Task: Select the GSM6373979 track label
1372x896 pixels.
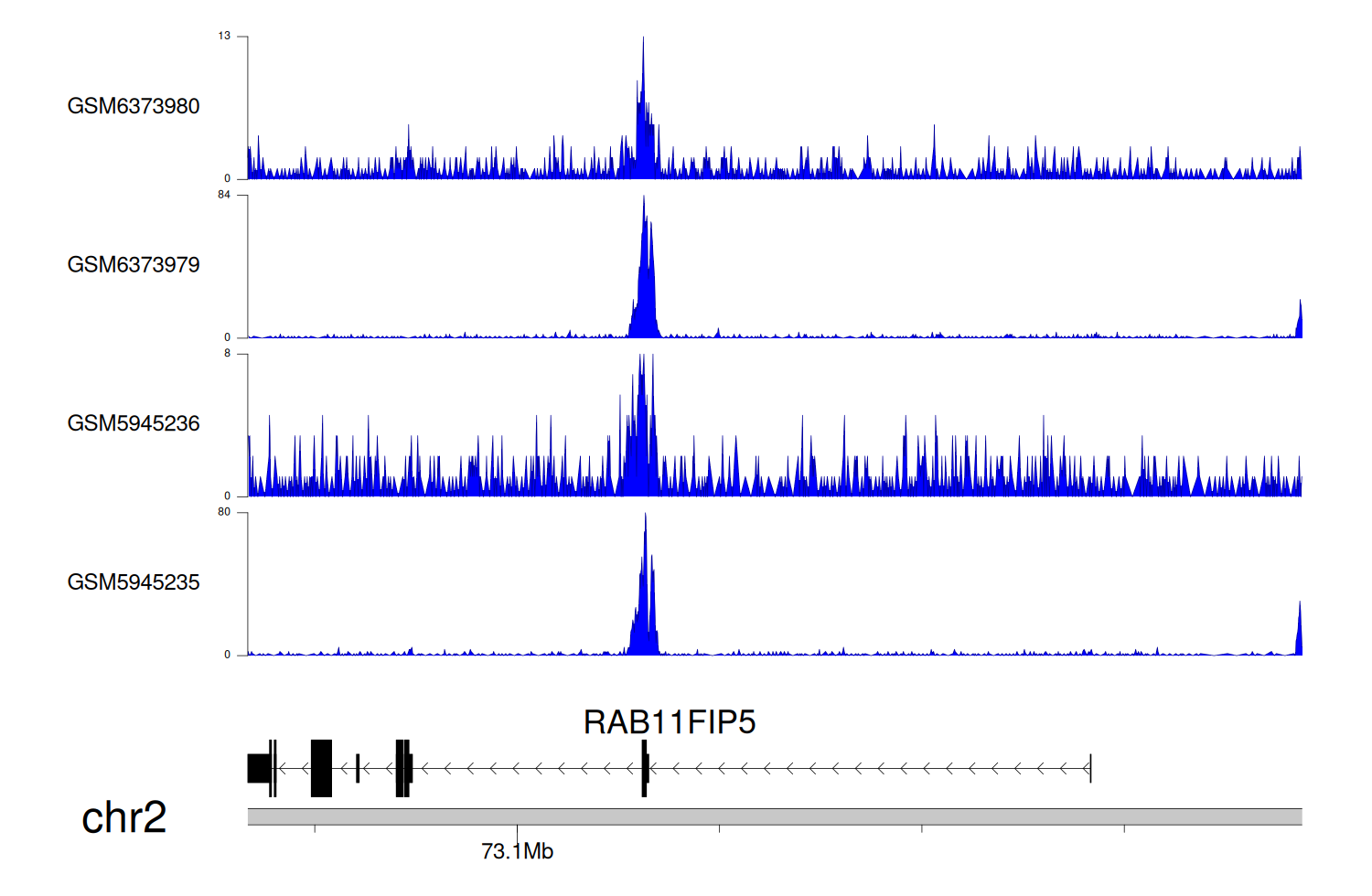Action: (x=134, y=265)
